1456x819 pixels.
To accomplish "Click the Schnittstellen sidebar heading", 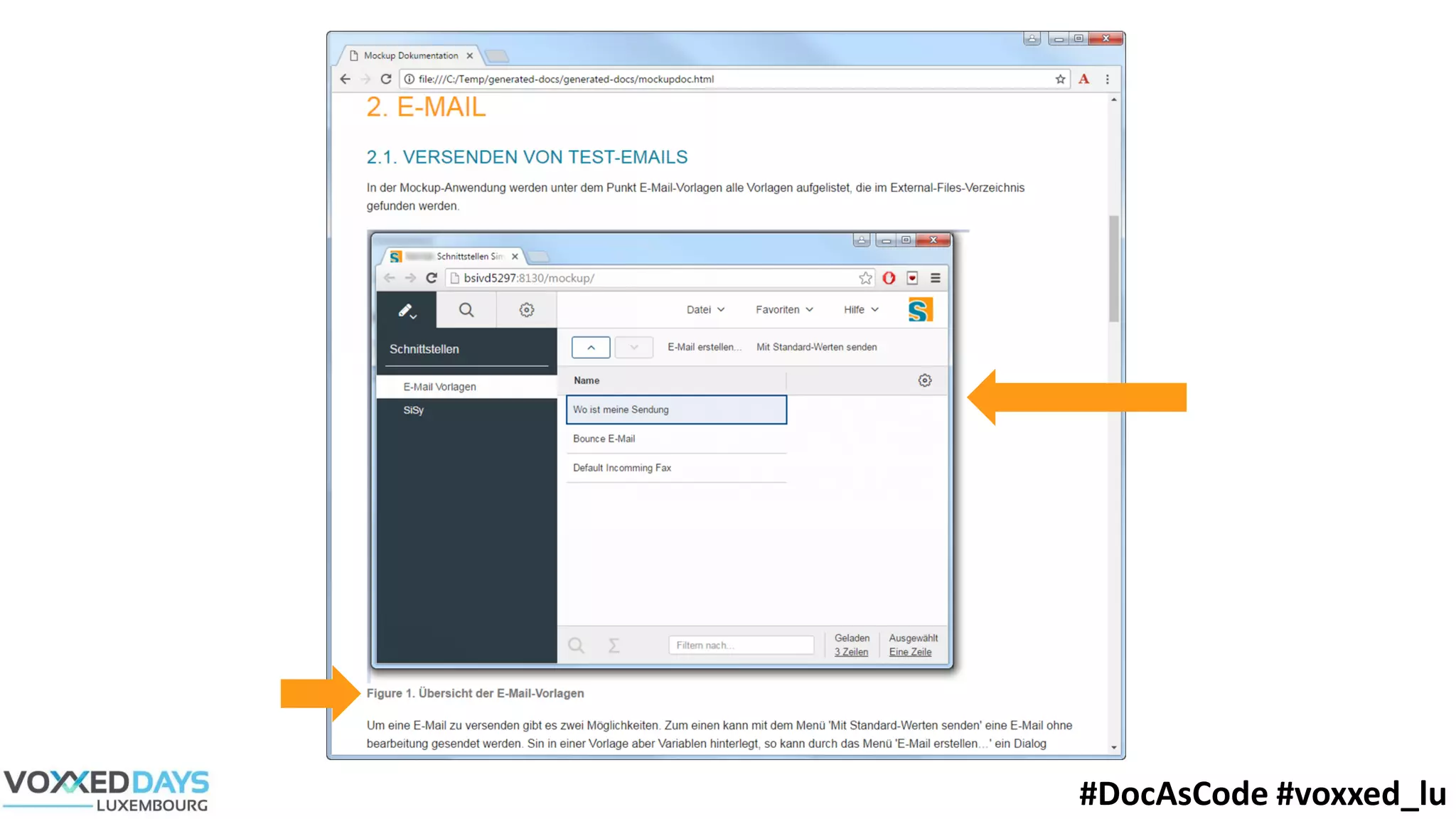I will [x=424, y=349].
